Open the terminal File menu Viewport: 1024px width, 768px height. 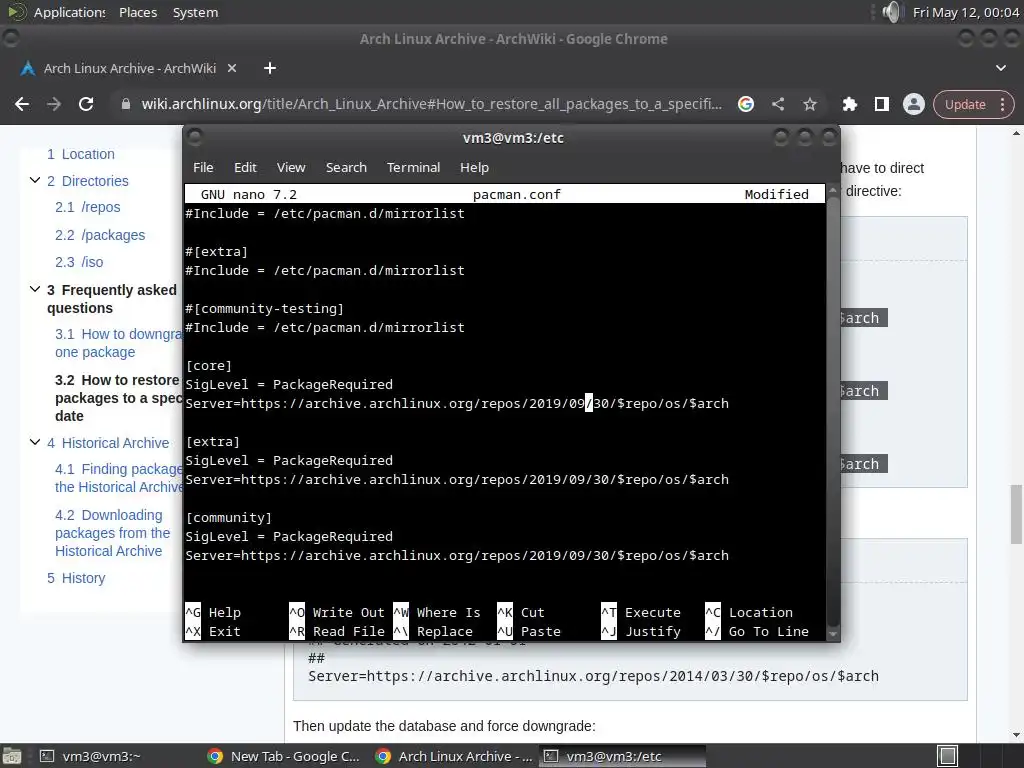[203, 168]
